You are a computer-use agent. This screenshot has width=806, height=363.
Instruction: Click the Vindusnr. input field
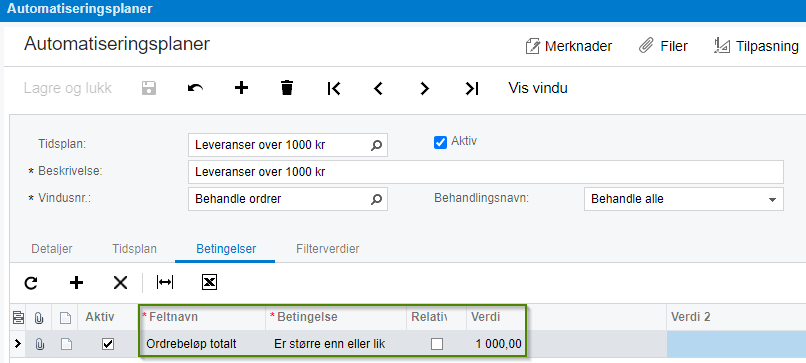click(288, 199)
